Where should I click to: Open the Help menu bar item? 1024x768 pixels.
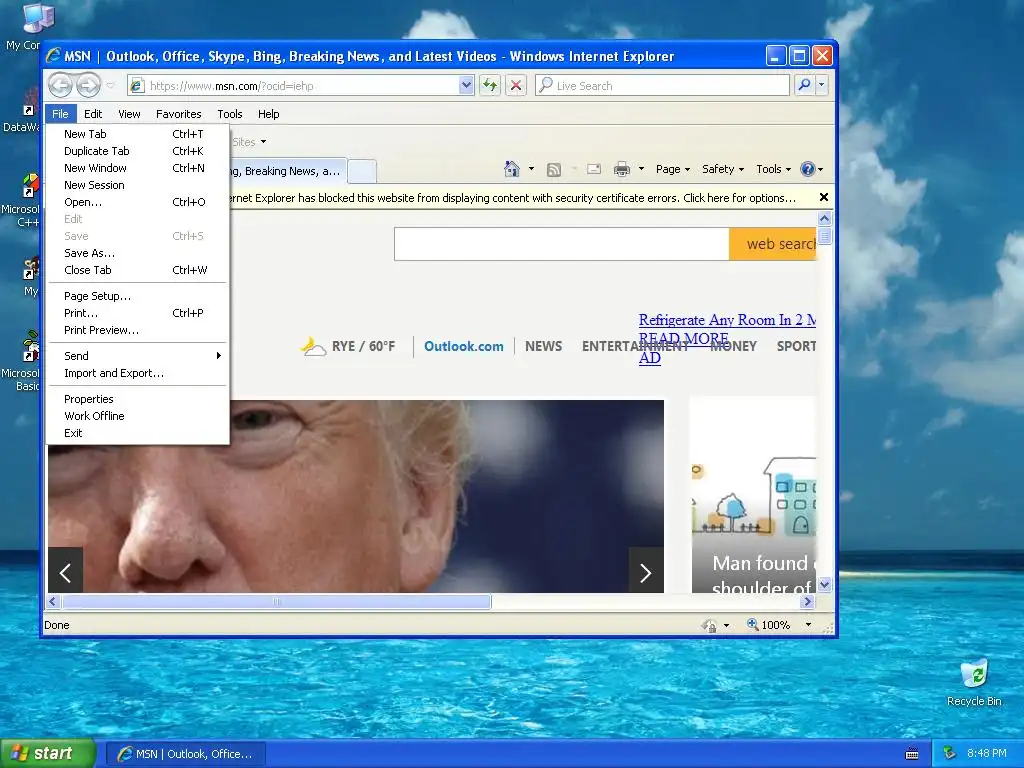pos(268,114)
